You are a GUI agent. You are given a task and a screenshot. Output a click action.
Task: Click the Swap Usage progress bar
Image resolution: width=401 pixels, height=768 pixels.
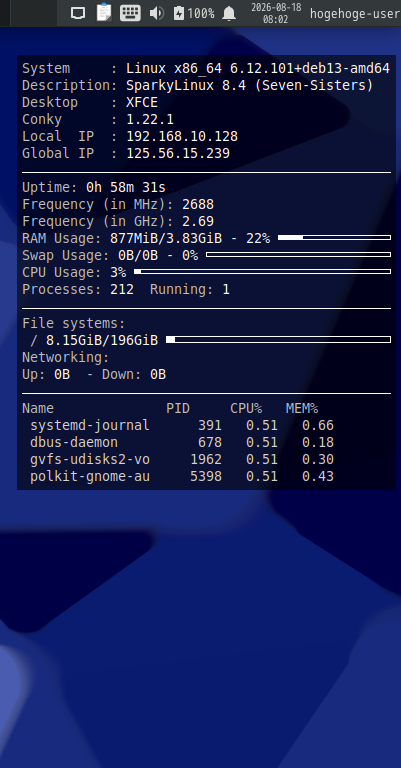pyautogui.click(x=299, y=255)
